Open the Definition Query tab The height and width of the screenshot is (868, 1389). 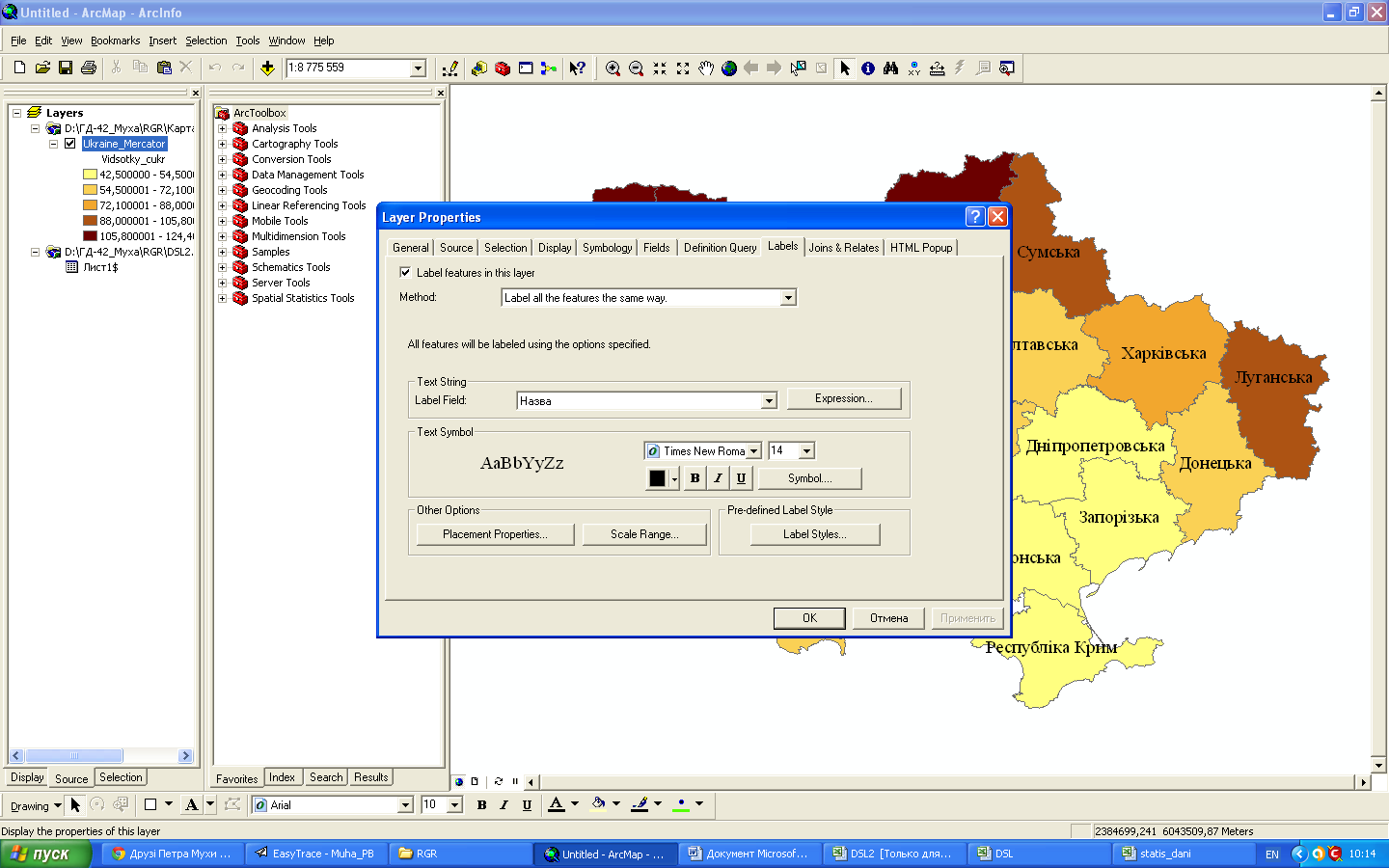pos(720,248)
